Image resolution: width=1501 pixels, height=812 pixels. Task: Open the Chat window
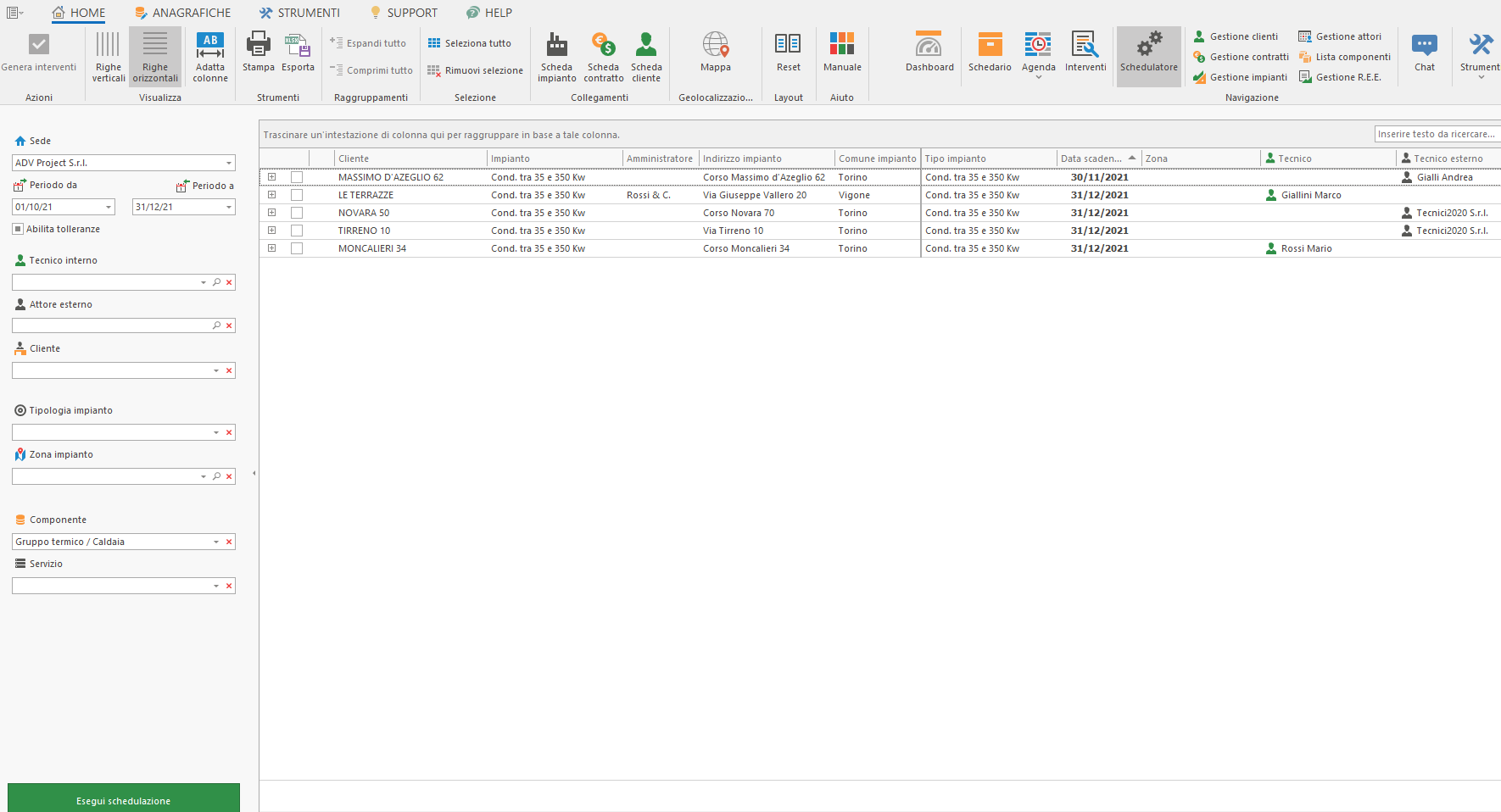coord(1424,52)
